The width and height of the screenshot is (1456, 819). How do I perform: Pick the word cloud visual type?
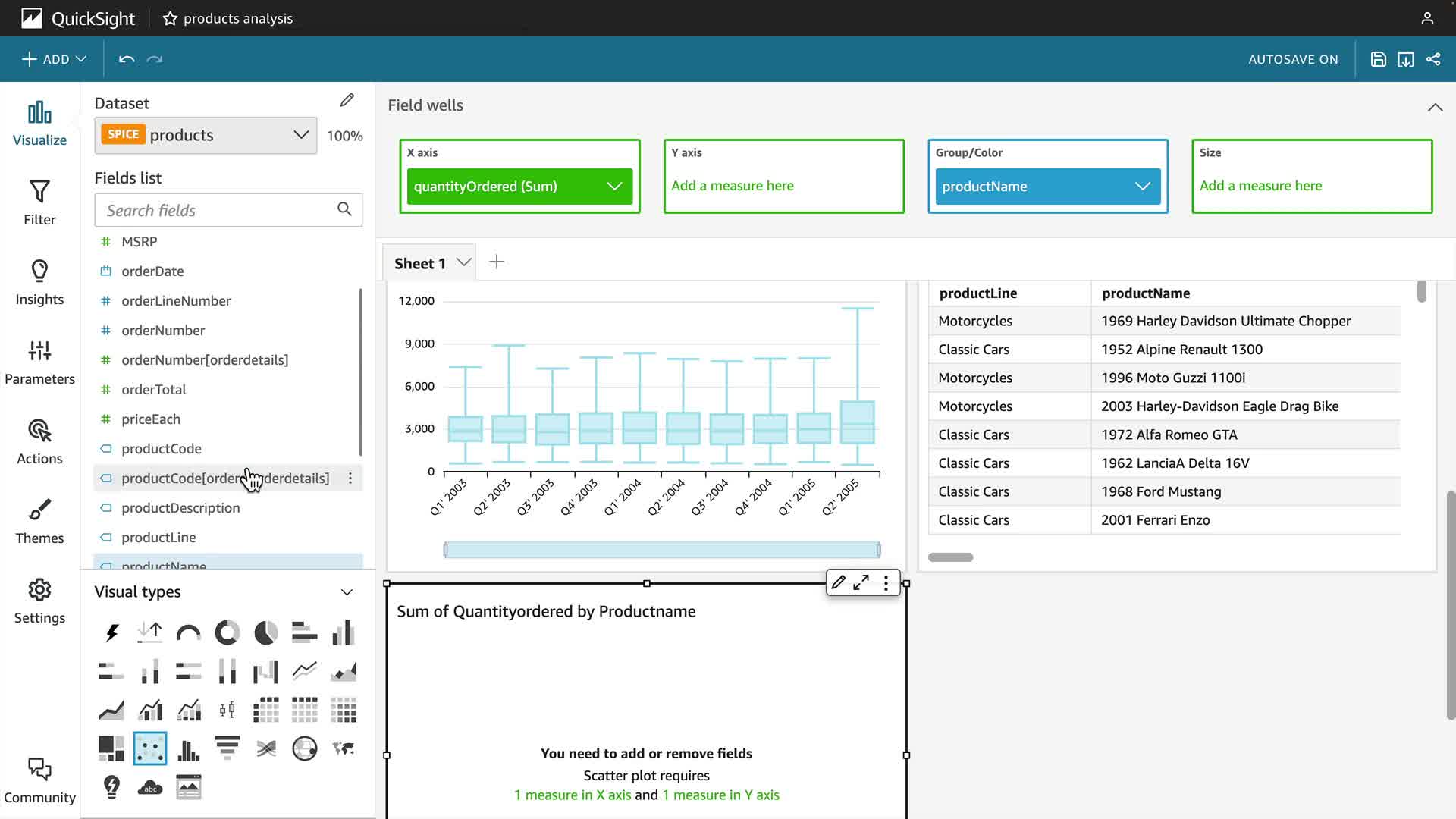click(x=150, y=787)
